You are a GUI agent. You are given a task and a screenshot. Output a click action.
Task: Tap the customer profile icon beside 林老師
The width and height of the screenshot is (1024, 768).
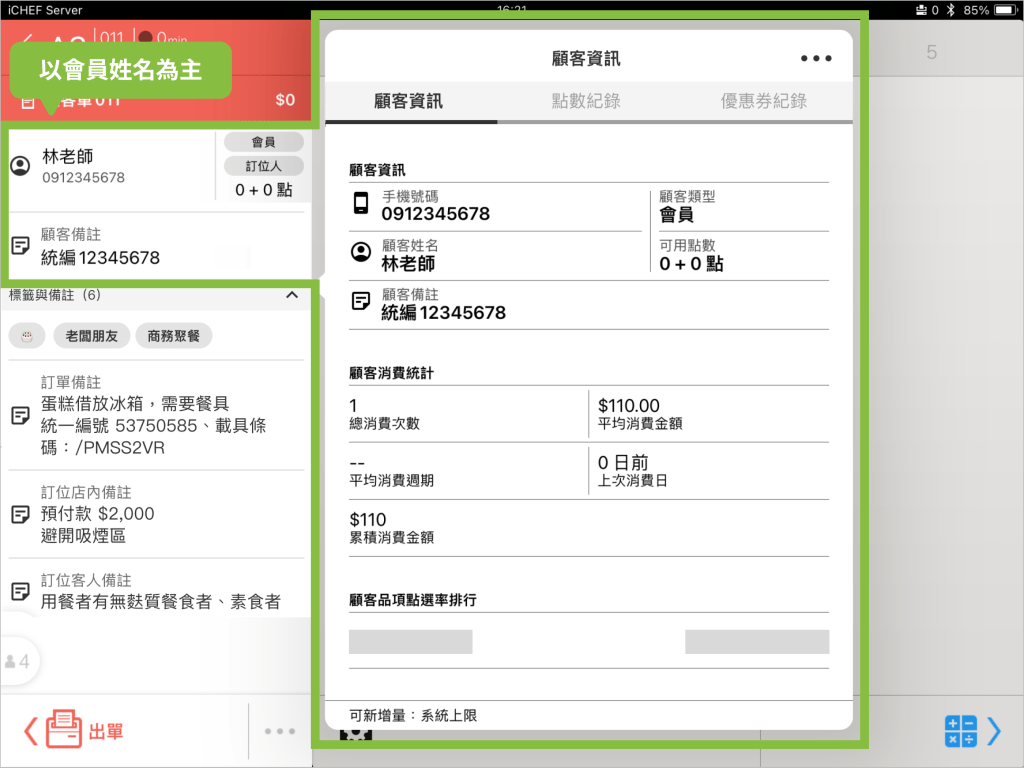point(20,166)
